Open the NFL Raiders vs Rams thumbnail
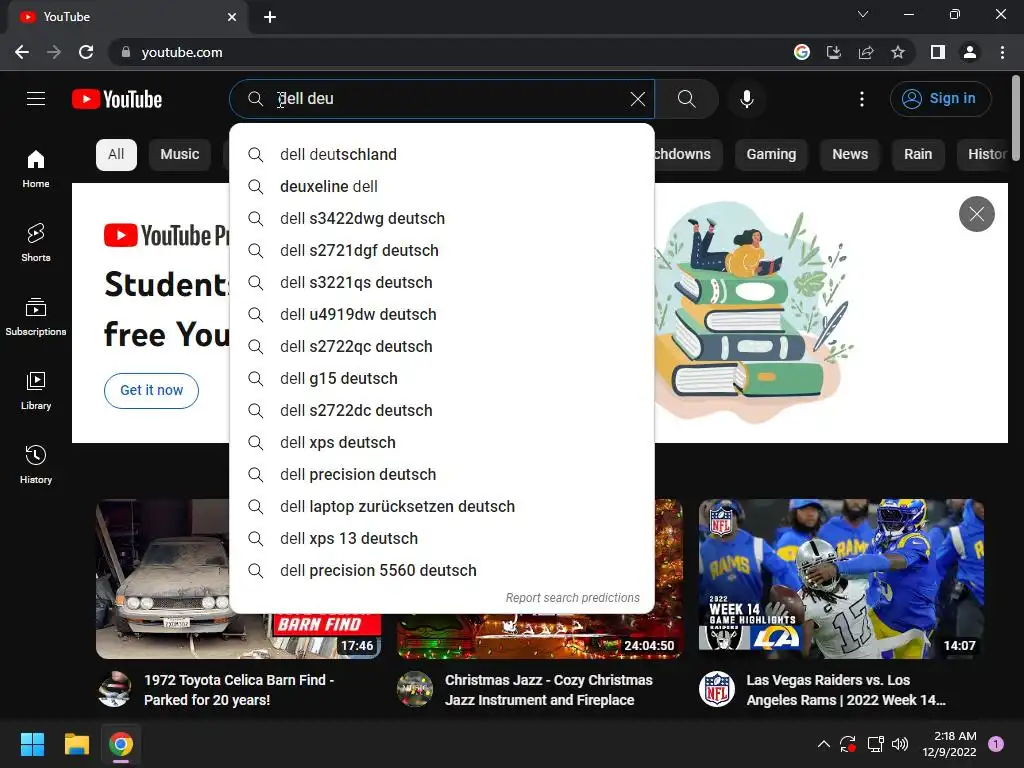The height and width of the screenshot is (768, 1024). click(x=841, y=579)
